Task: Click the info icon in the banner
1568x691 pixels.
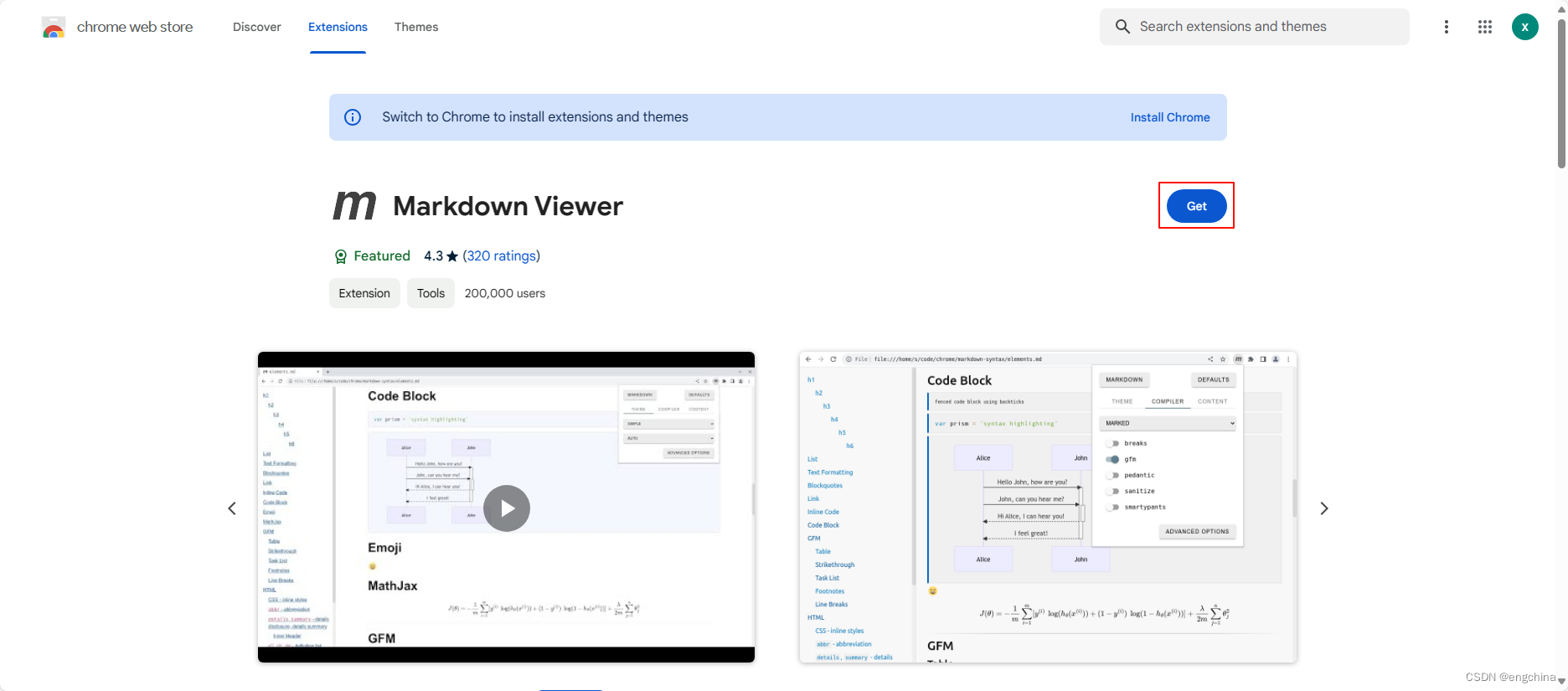Action: [x=353, y=117]
